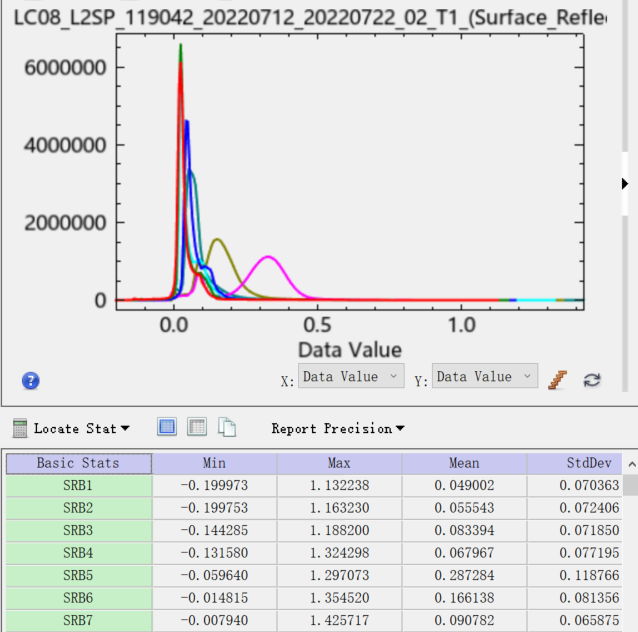Click the SRB7 Max value cell
Viewport: 638px width, 632px height.
[339, 621]
